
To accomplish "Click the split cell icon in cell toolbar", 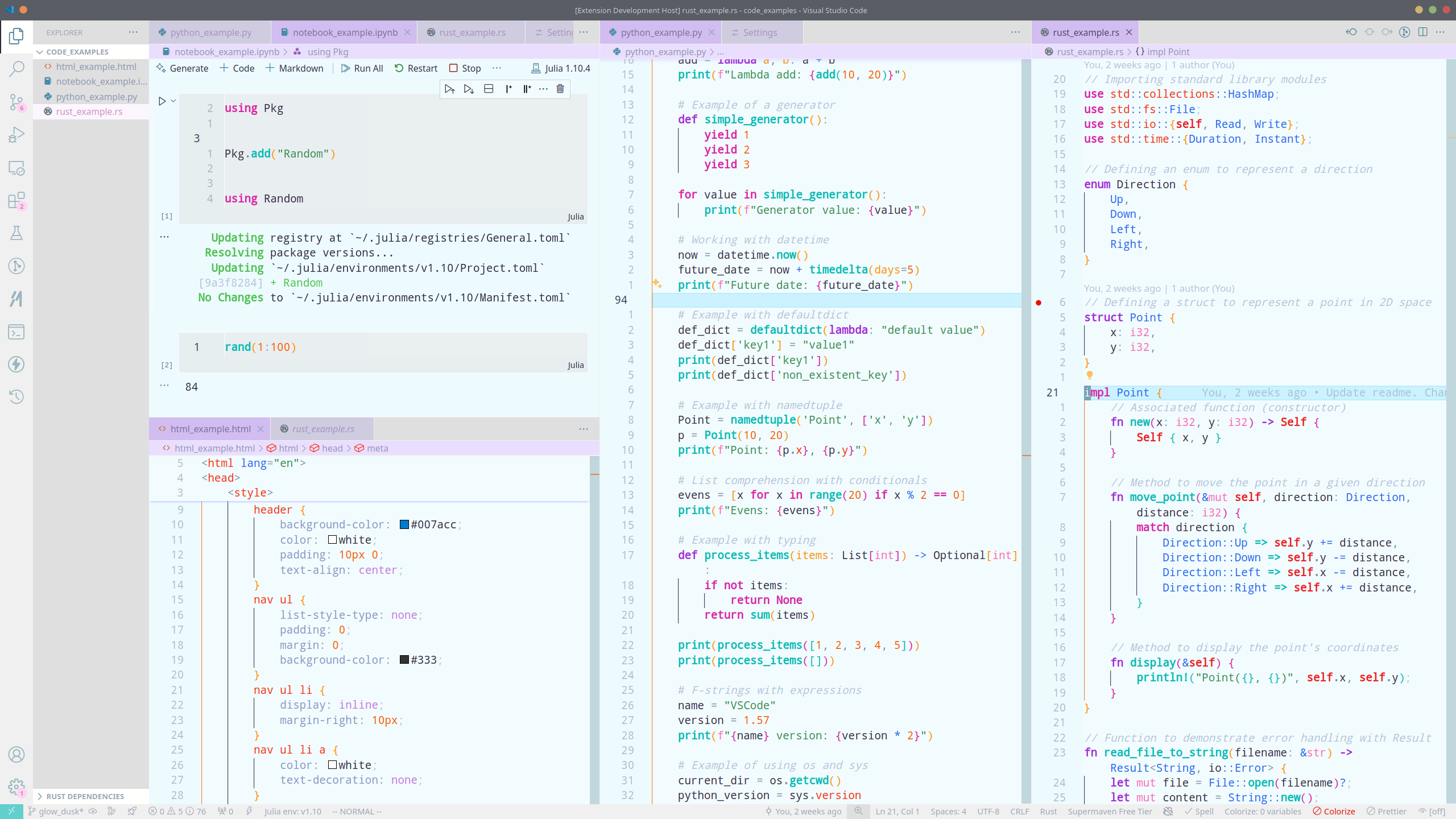I will point(489,89).
